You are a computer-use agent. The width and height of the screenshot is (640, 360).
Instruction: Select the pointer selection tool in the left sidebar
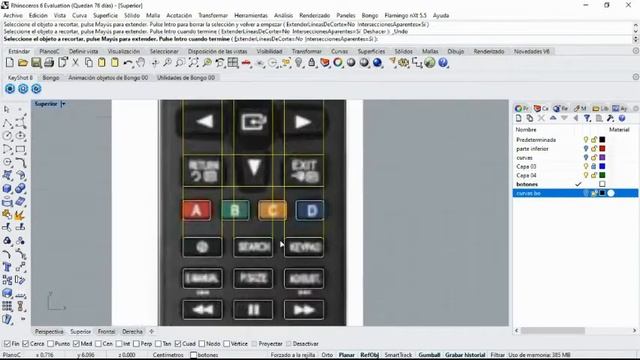pos(7,110)
